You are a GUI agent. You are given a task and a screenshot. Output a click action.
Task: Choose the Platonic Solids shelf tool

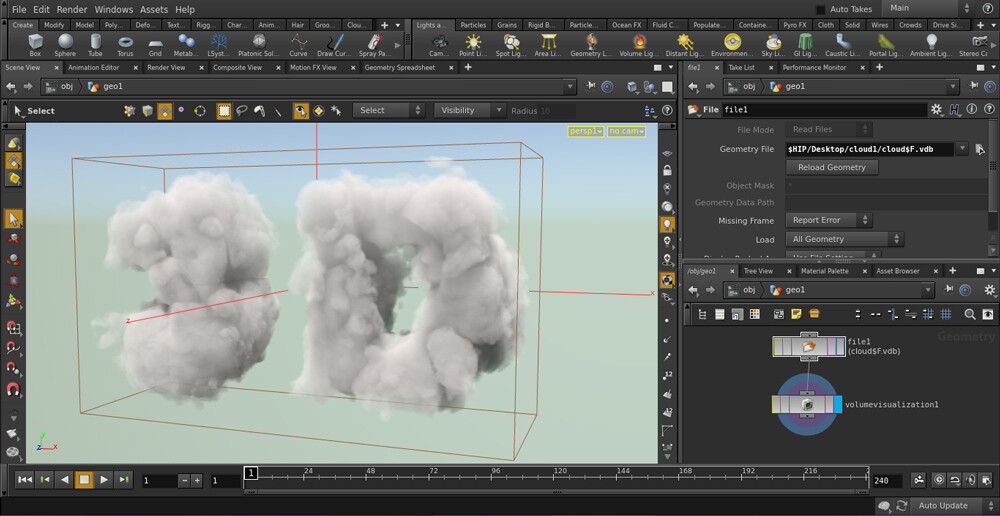(259, 44)
